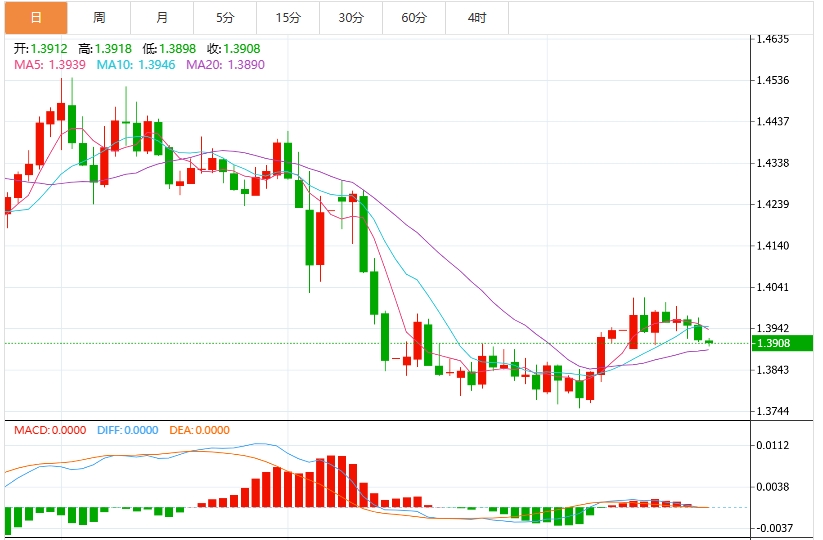Viewport: 823px width, 540px height.
Task: Click the latest small green candlestick
Action: pos(709,342)
